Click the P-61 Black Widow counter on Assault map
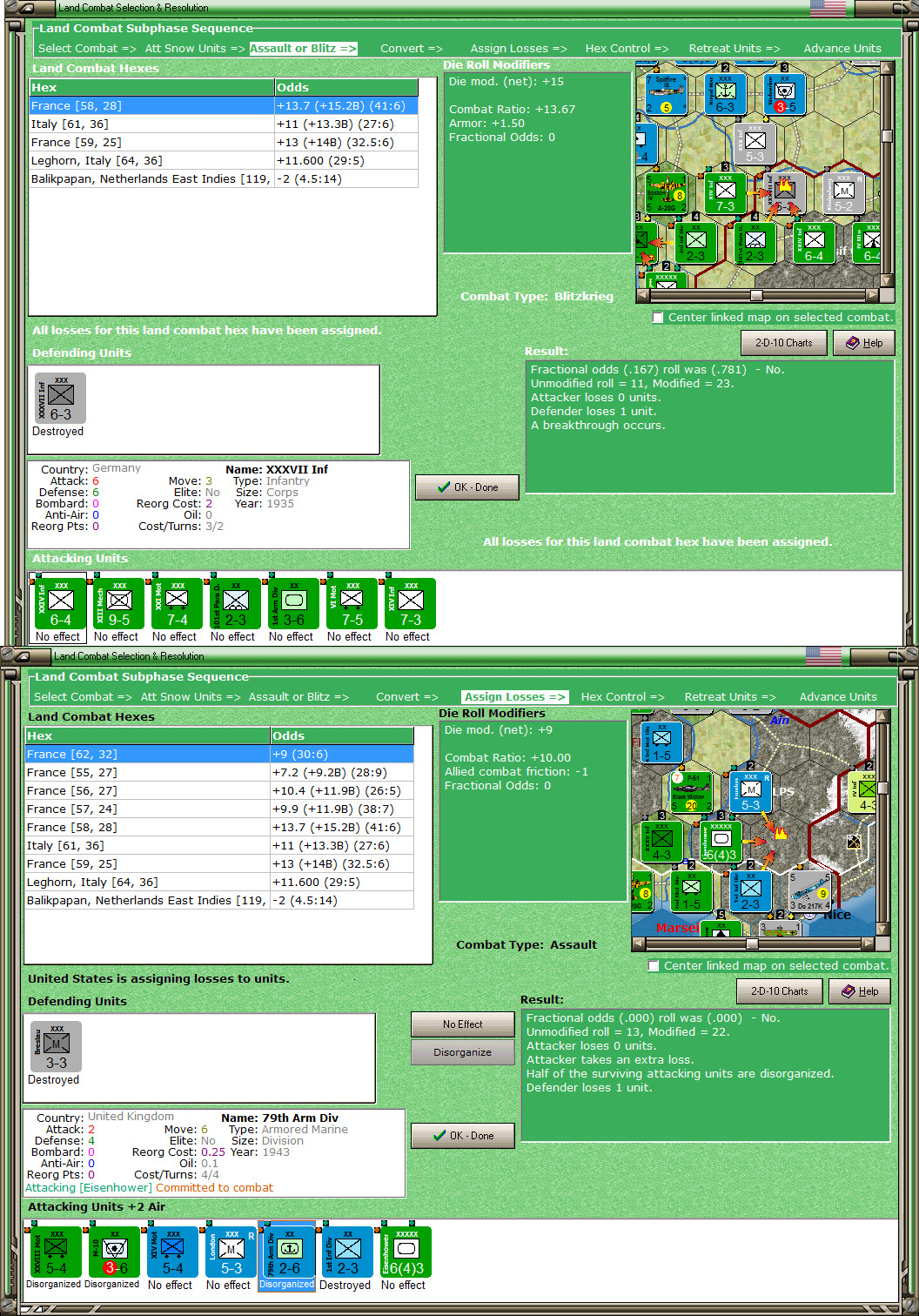The height and width of the screenshot is (1316, 919). tap(692, 793)
